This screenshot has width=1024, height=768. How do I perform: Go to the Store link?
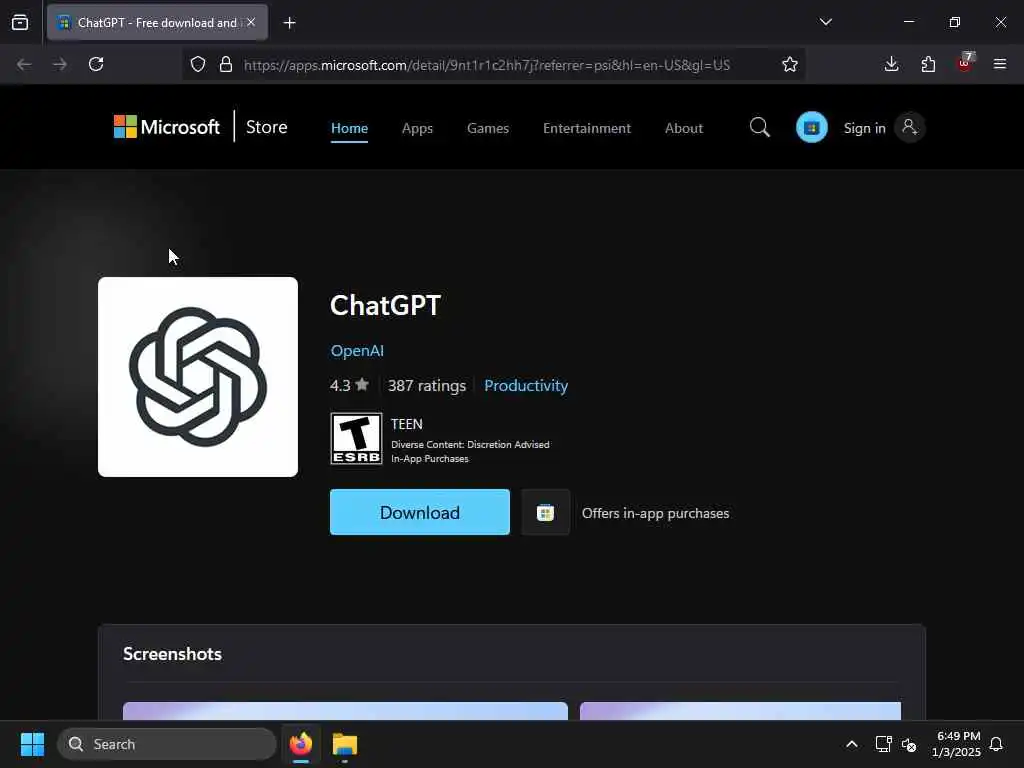point(266,127)
